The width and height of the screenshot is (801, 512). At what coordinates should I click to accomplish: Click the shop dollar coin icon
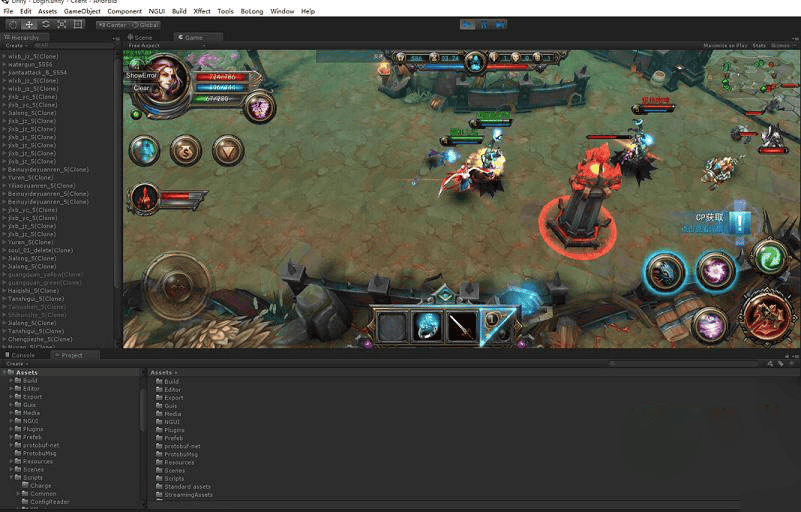pyautogui.click(x=185, y=151)
